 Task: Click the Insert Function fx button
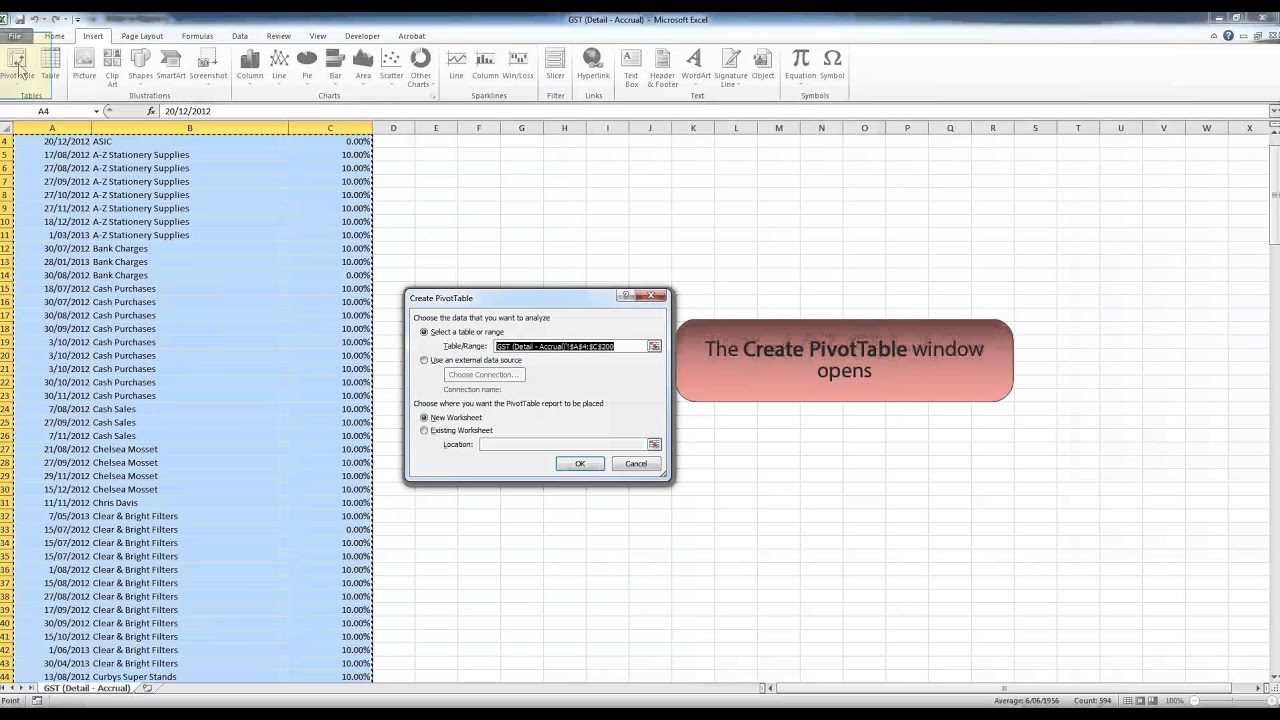tap(151, 111)
